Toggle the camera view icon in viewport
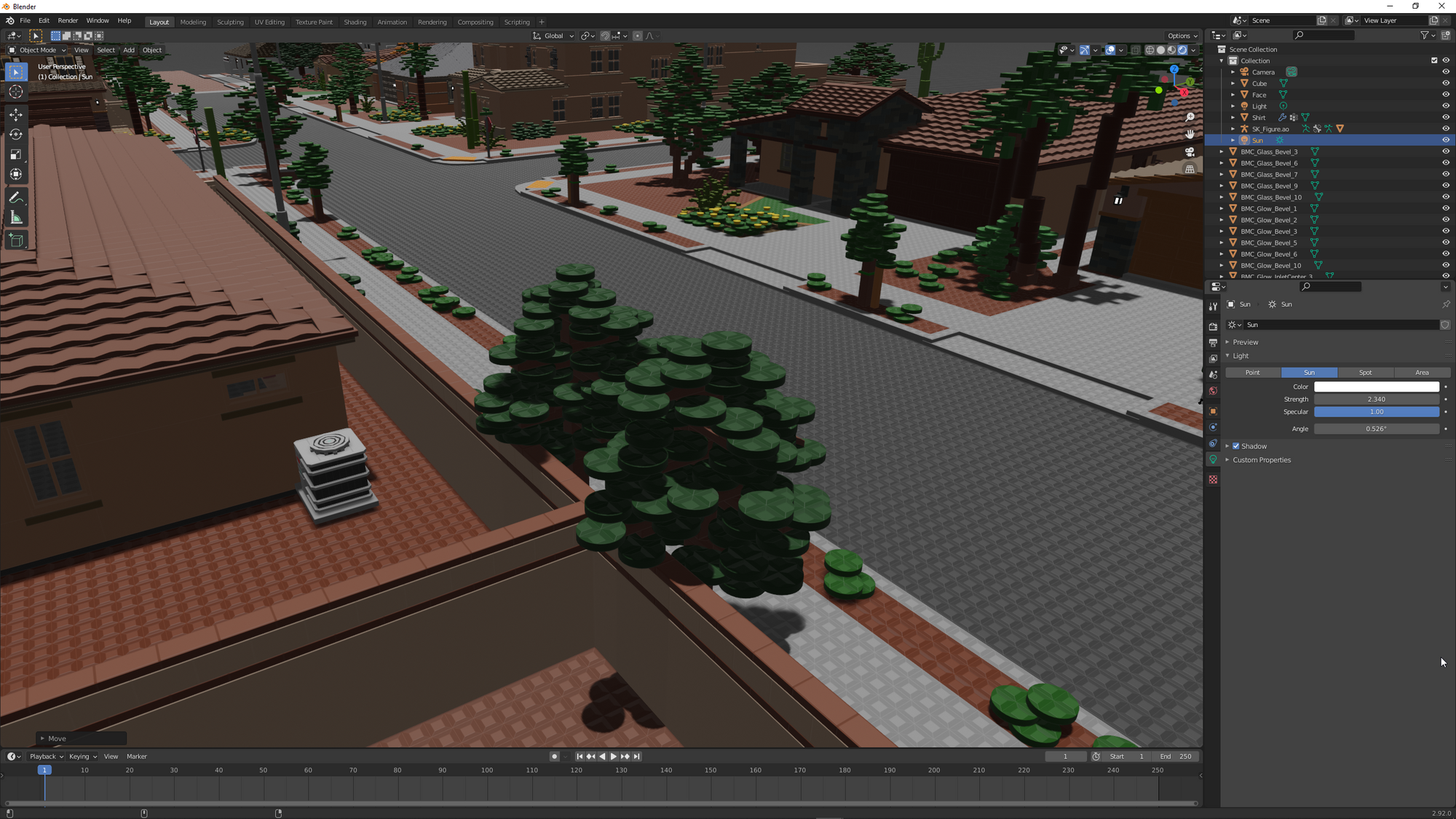Image resolution: width=1456 pixels, height=819 pixels. point(1190,151)
